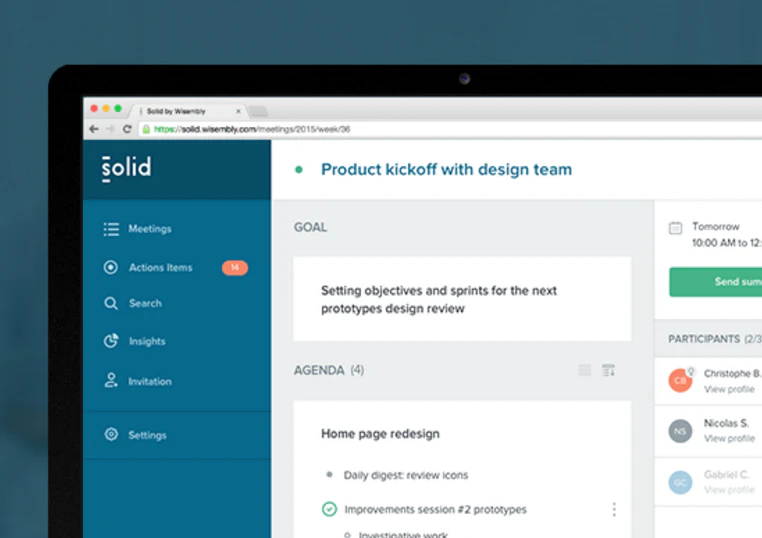View profile of Nicolas S.
Image resolution: width=762 pixels, height=538 pixels.
pos(729,438)
